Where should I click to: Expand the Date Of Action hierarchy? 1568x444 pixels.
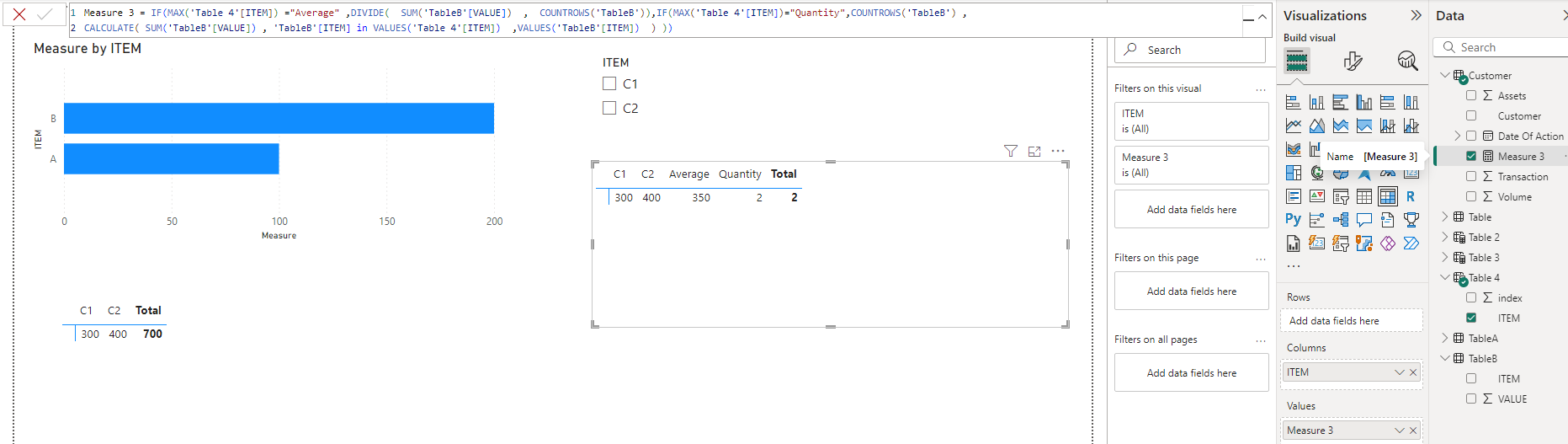pos(1458,136)
